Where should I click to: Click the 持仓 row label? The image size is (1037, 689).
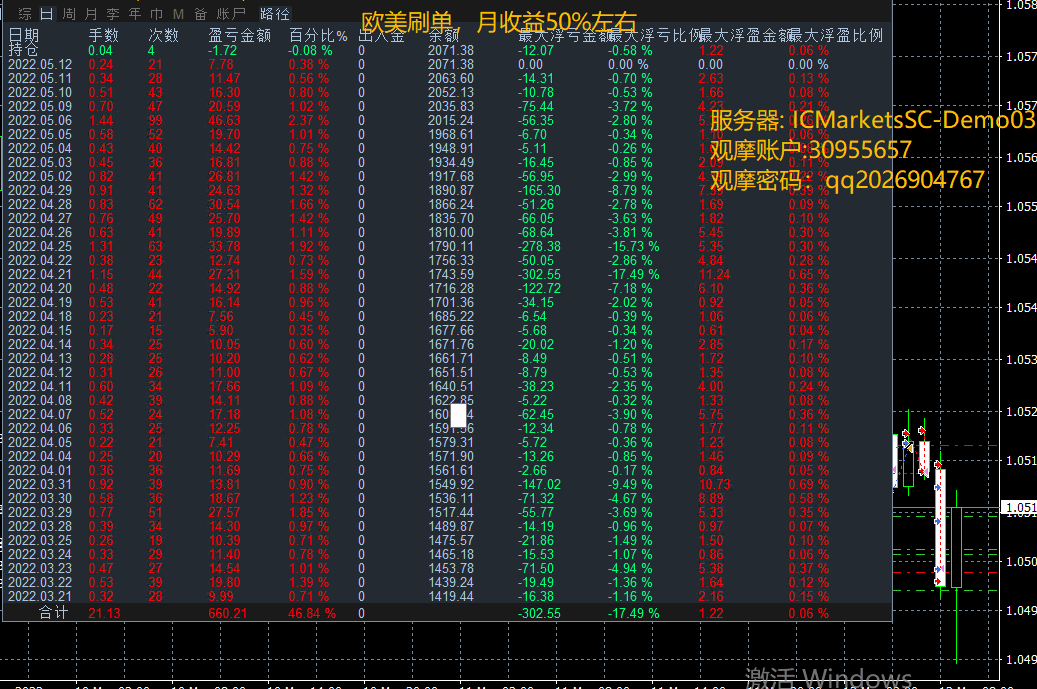pyautogui.click(x=23, y=50)
